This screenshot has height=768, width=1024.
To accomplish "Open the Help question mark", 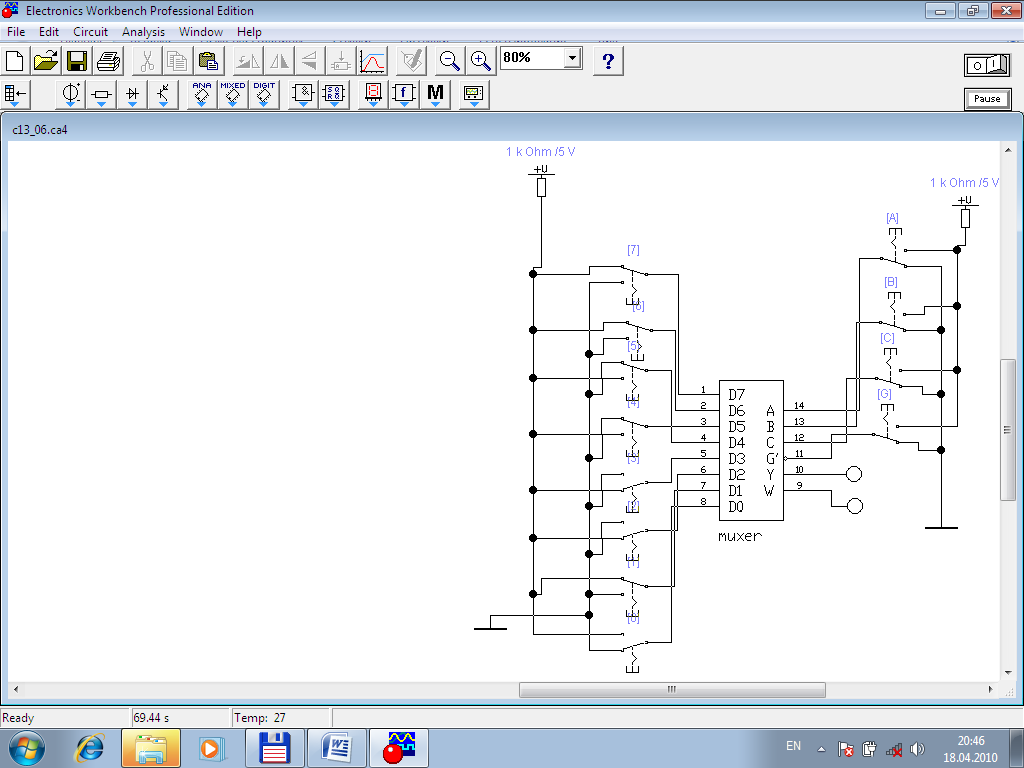I will click(x=608, y=61).
